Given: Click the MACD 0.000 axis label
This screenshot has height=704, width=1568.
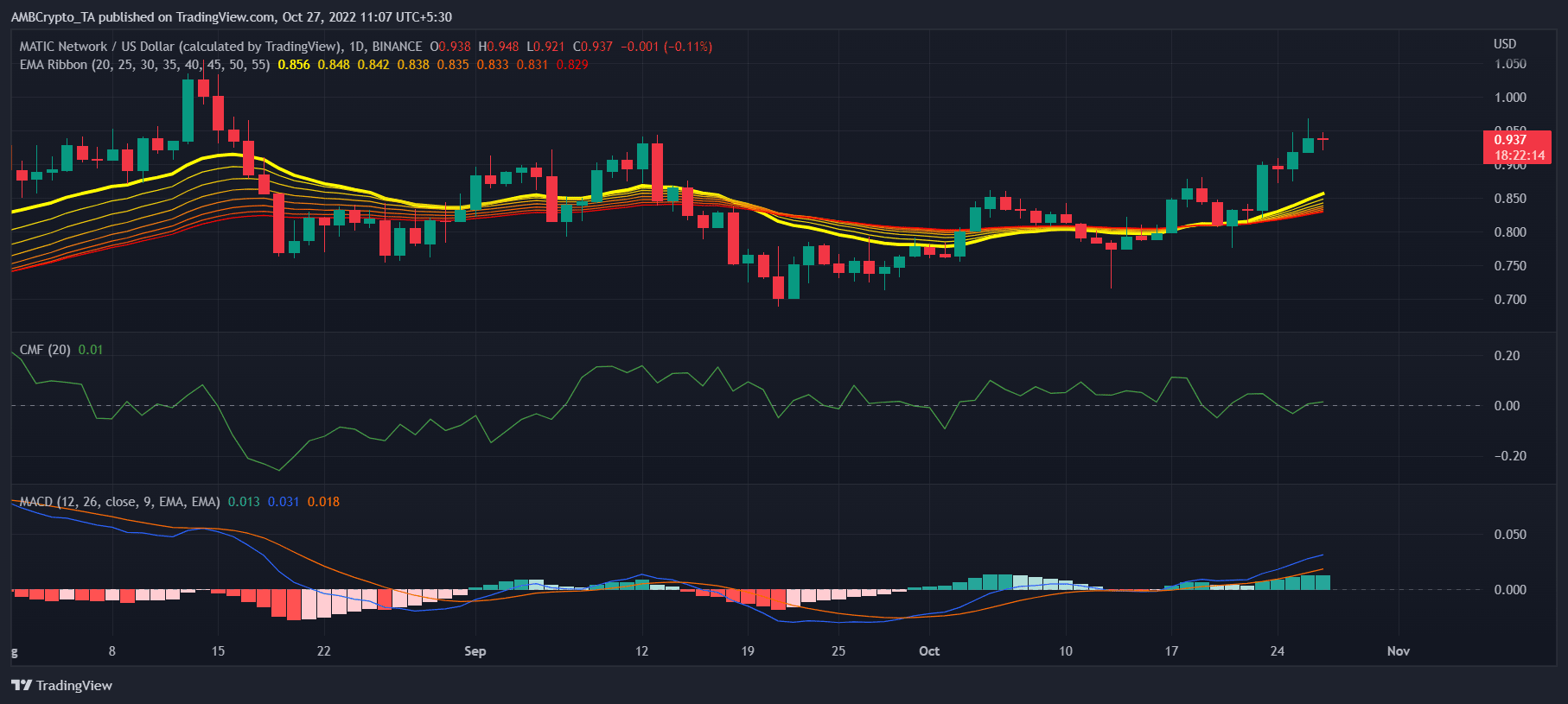Looking at the screenshot, I should [1510, 590].
